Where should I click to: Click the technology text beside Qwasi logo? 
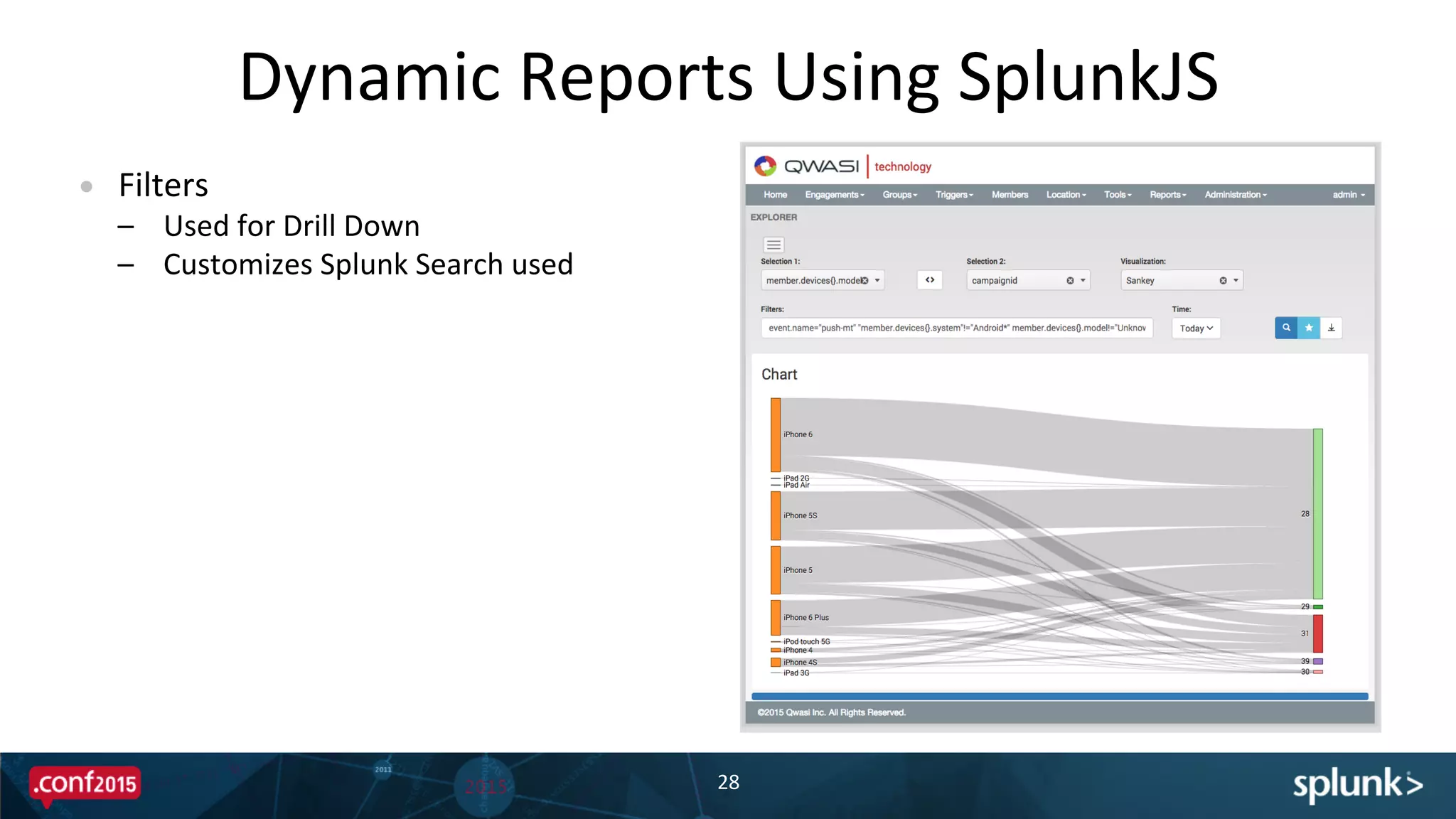coord(903,166)
